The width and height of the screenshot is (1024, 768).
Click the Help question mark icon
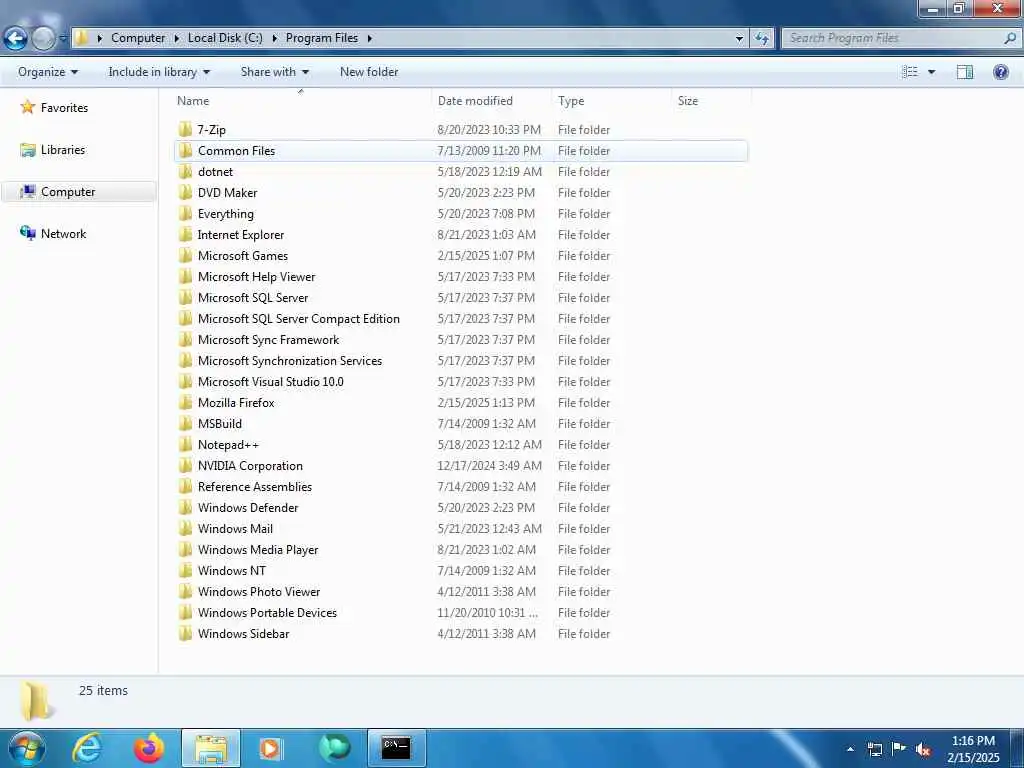pos(1000,72)
